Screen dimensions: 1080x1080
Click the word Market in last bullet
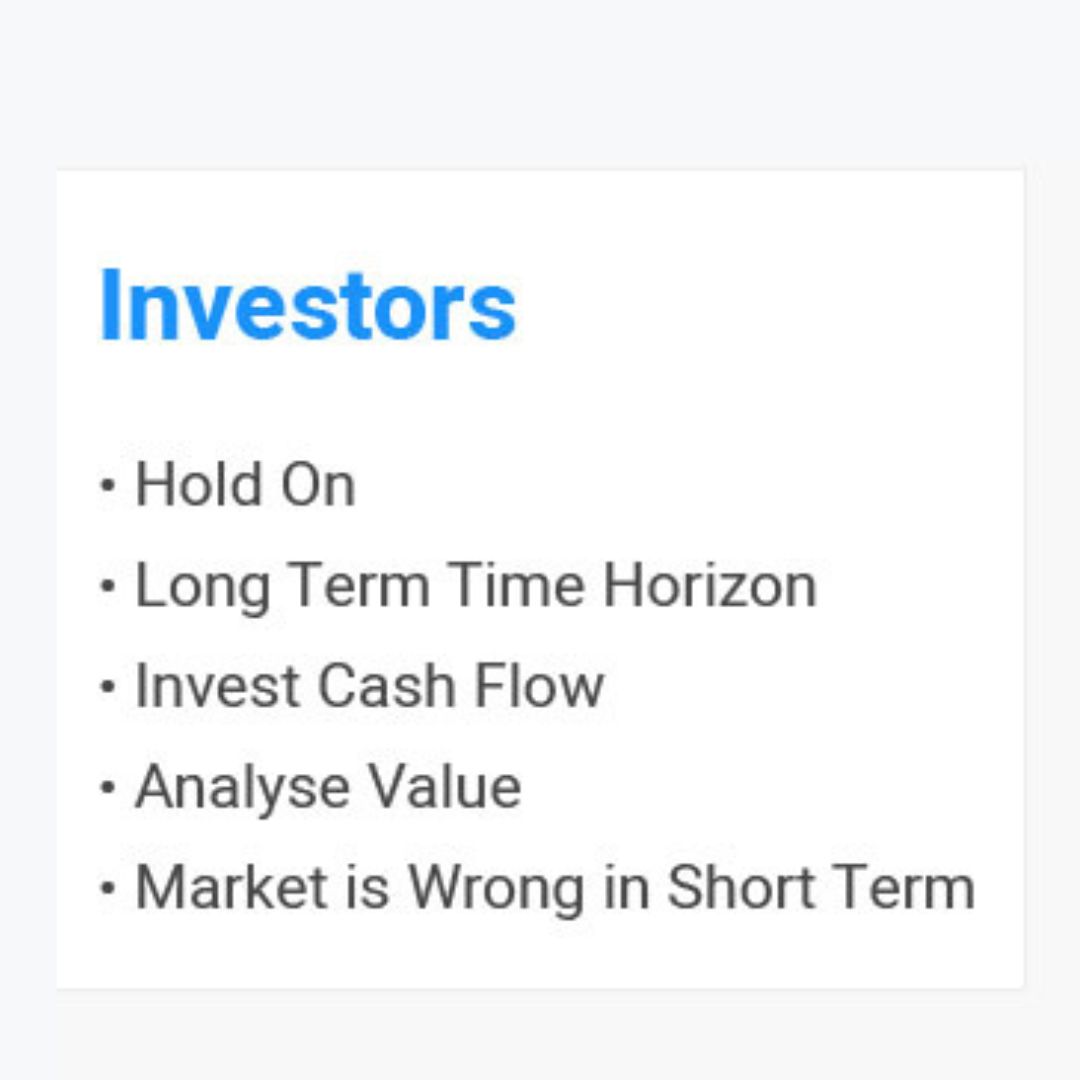[231, 888]
